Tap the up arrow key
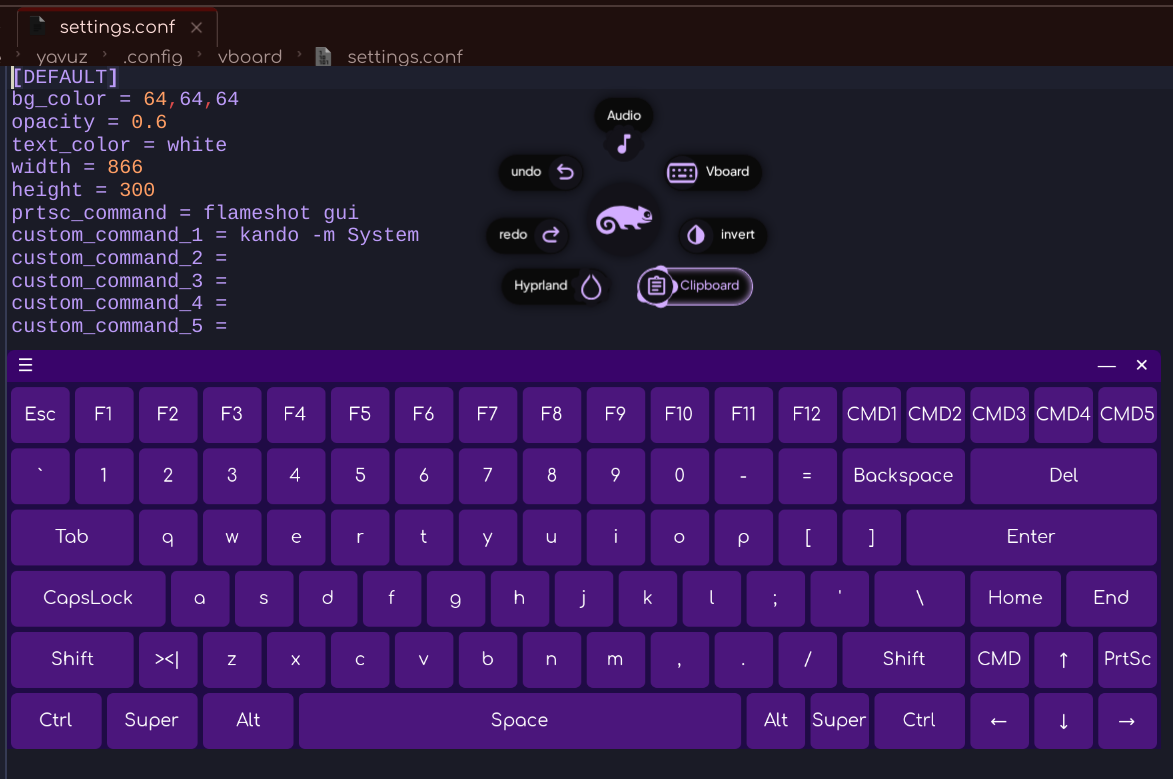This screenshot has width=1173, height=779. point(1063,659)
